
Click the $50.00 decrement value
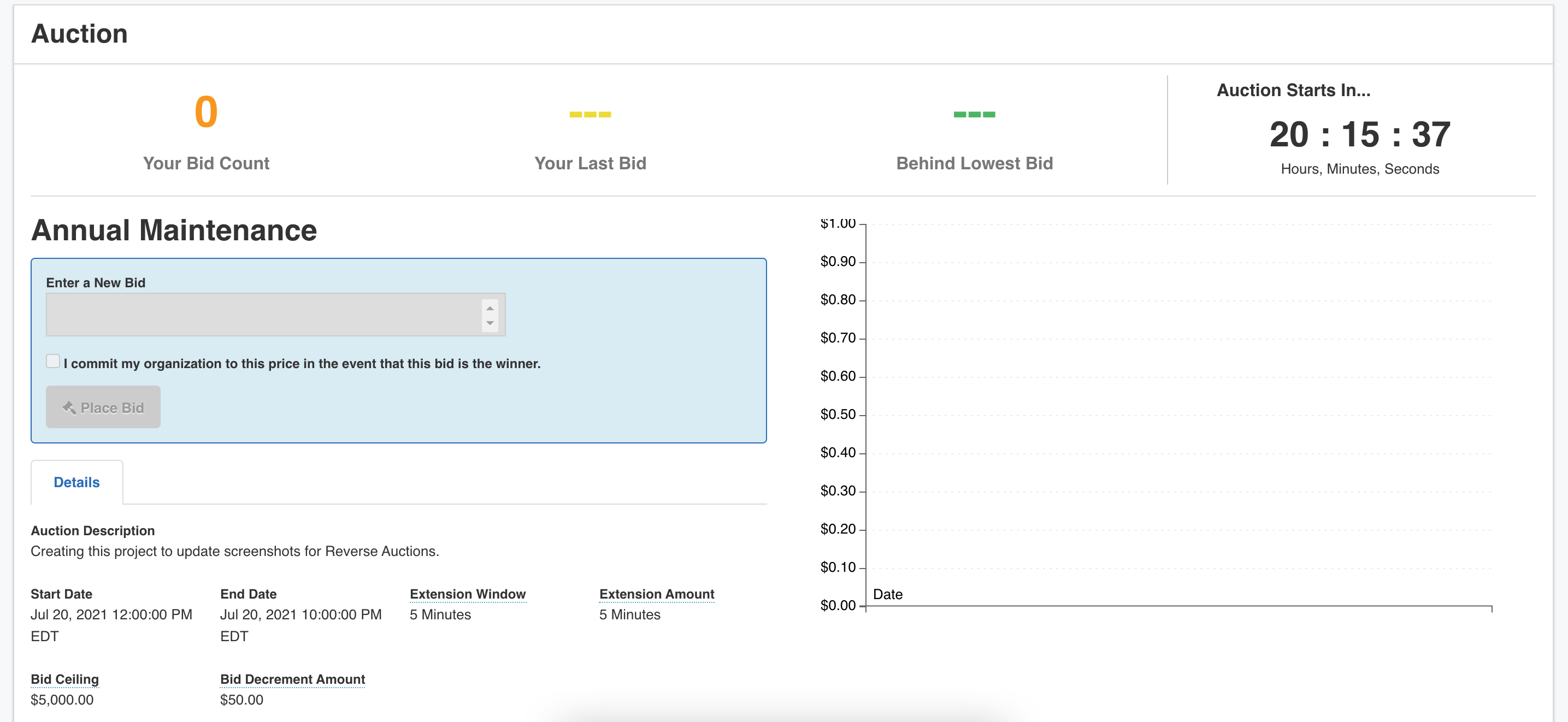click(x=241, y=700)
